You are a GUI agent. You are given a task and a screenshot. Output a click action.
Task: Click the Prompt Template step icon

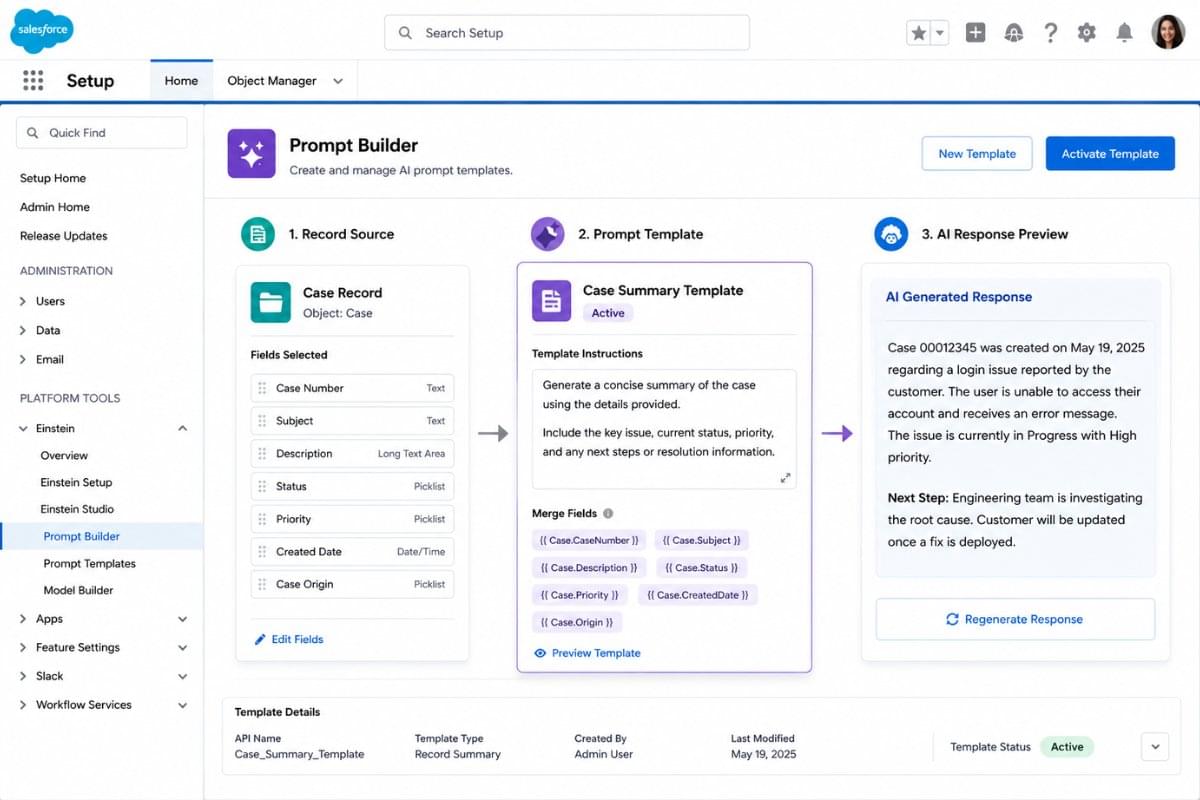(x=547, y=234)
